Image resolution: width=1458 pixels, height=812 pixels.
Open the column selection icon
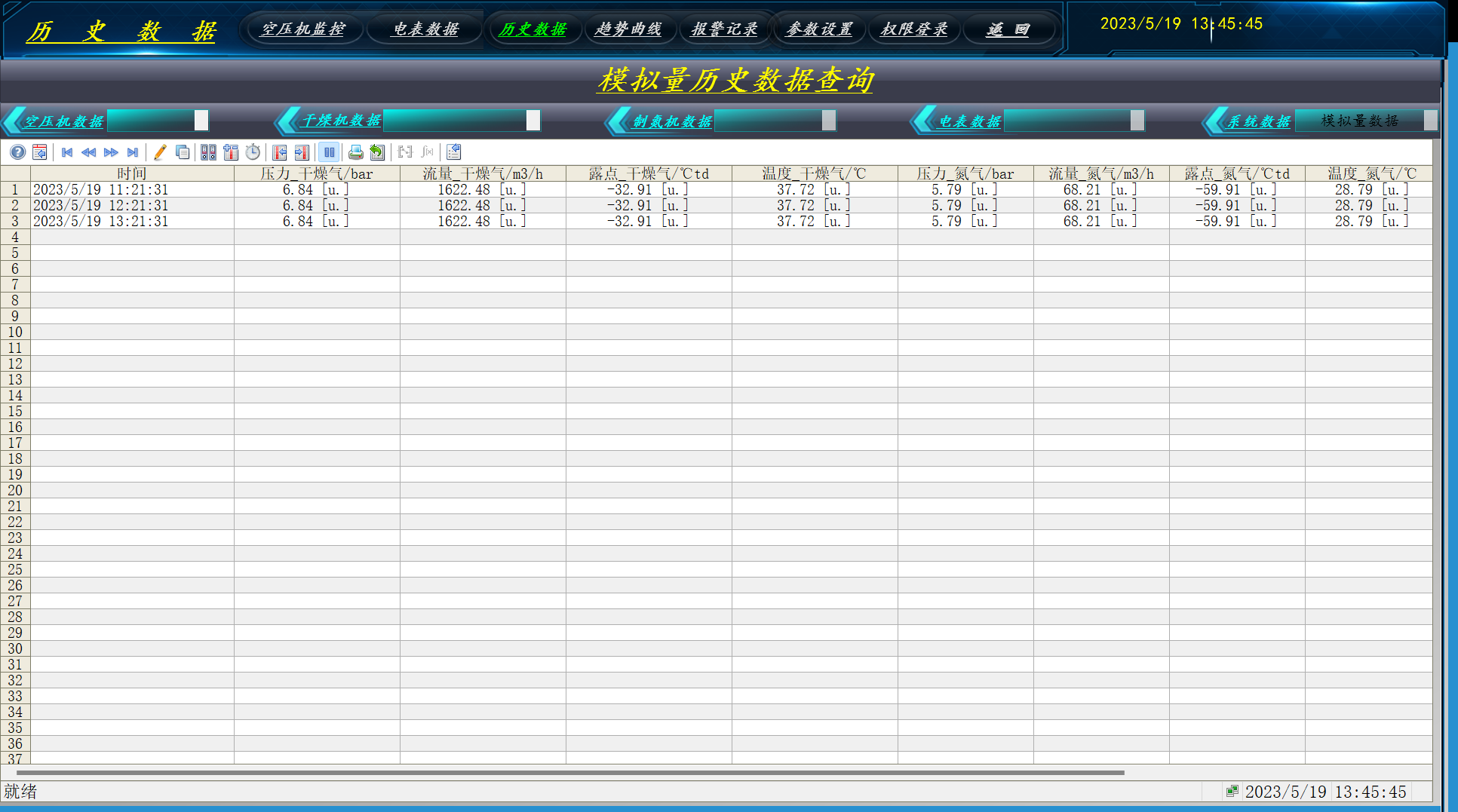pyautogui.click(x=231, y=152)
